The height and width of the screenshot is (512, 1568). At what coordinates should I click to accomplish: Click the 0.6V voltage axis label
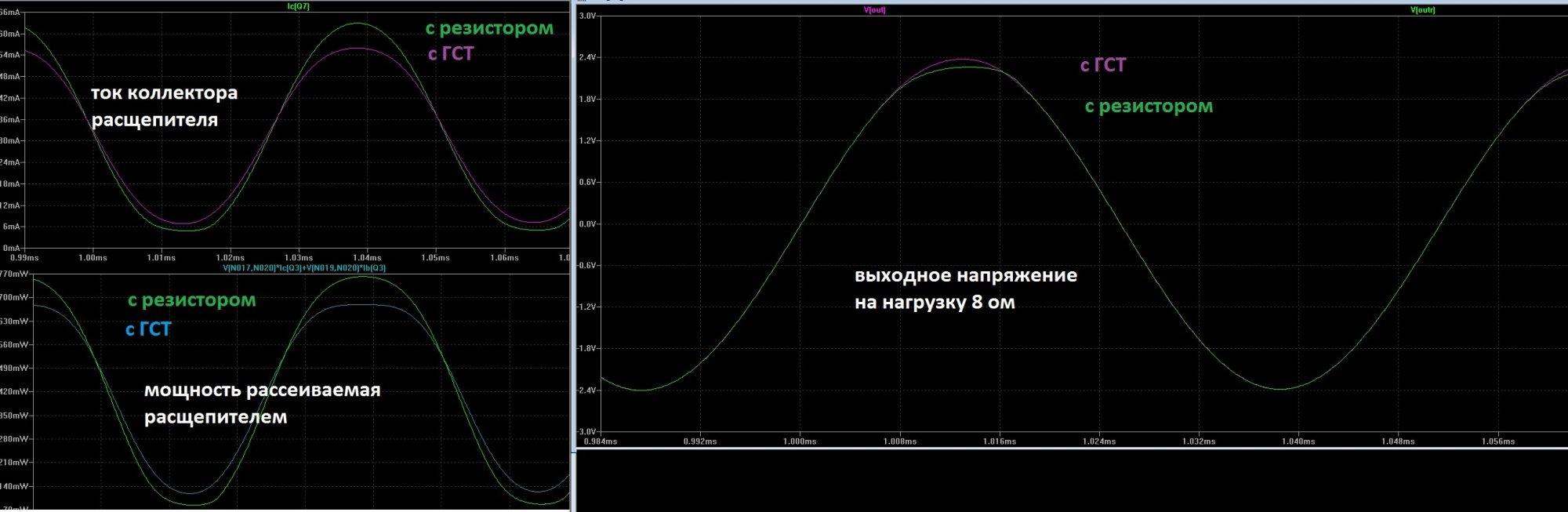(587, 182)
